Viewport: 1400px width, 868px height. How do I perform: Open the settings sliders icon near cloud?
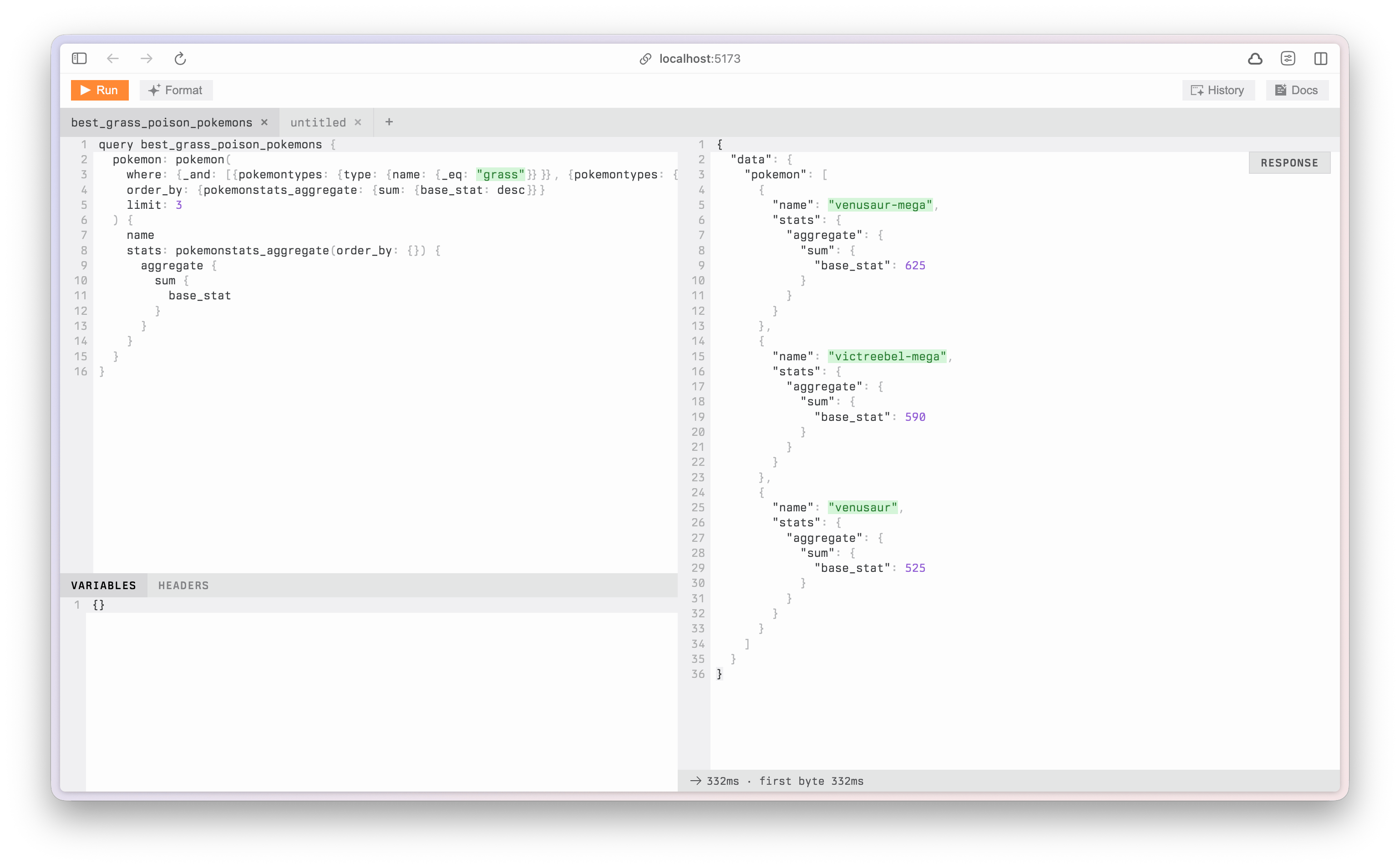click(1288, 59)
